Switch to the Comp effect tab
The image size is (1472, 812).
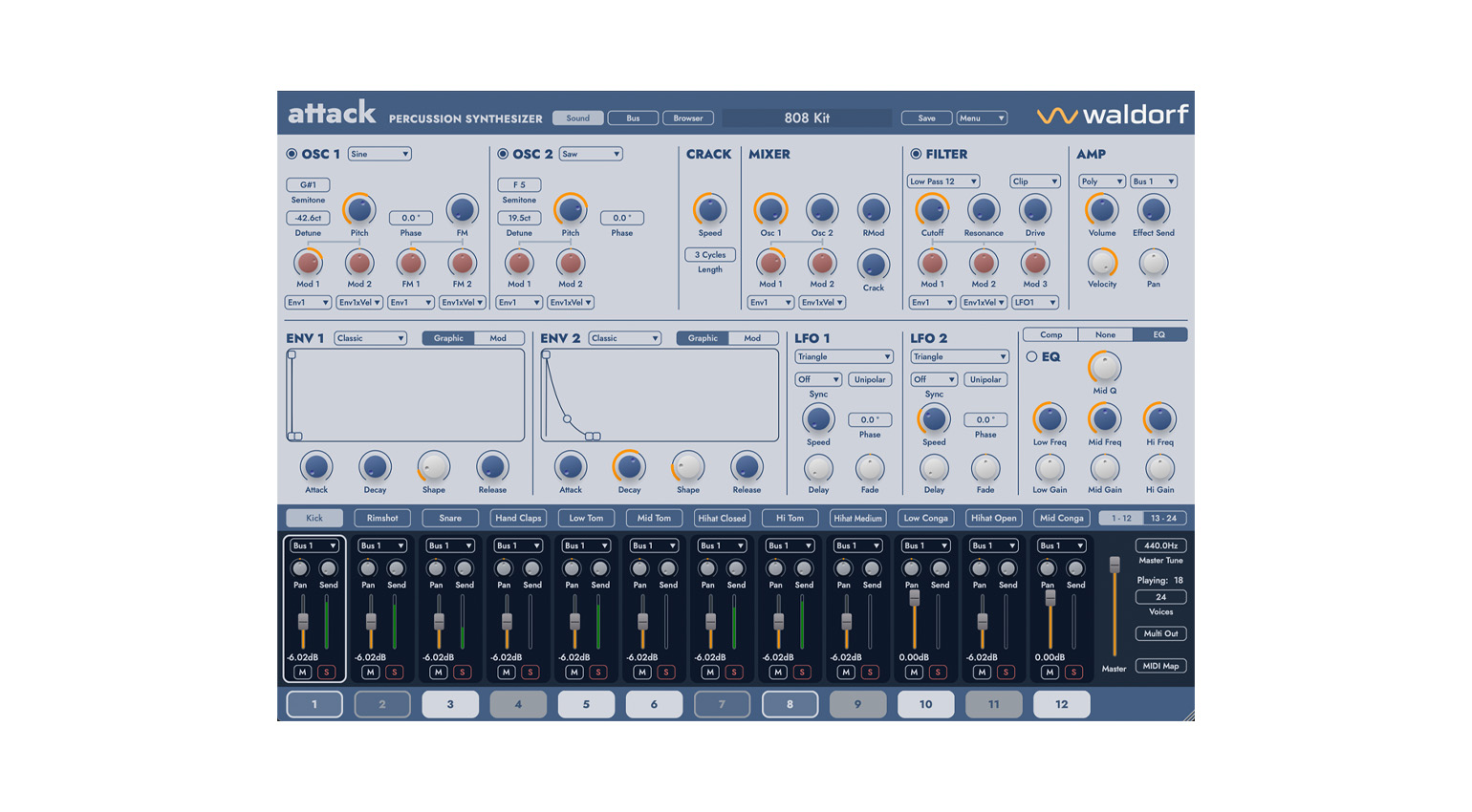tap(1050, 334)
